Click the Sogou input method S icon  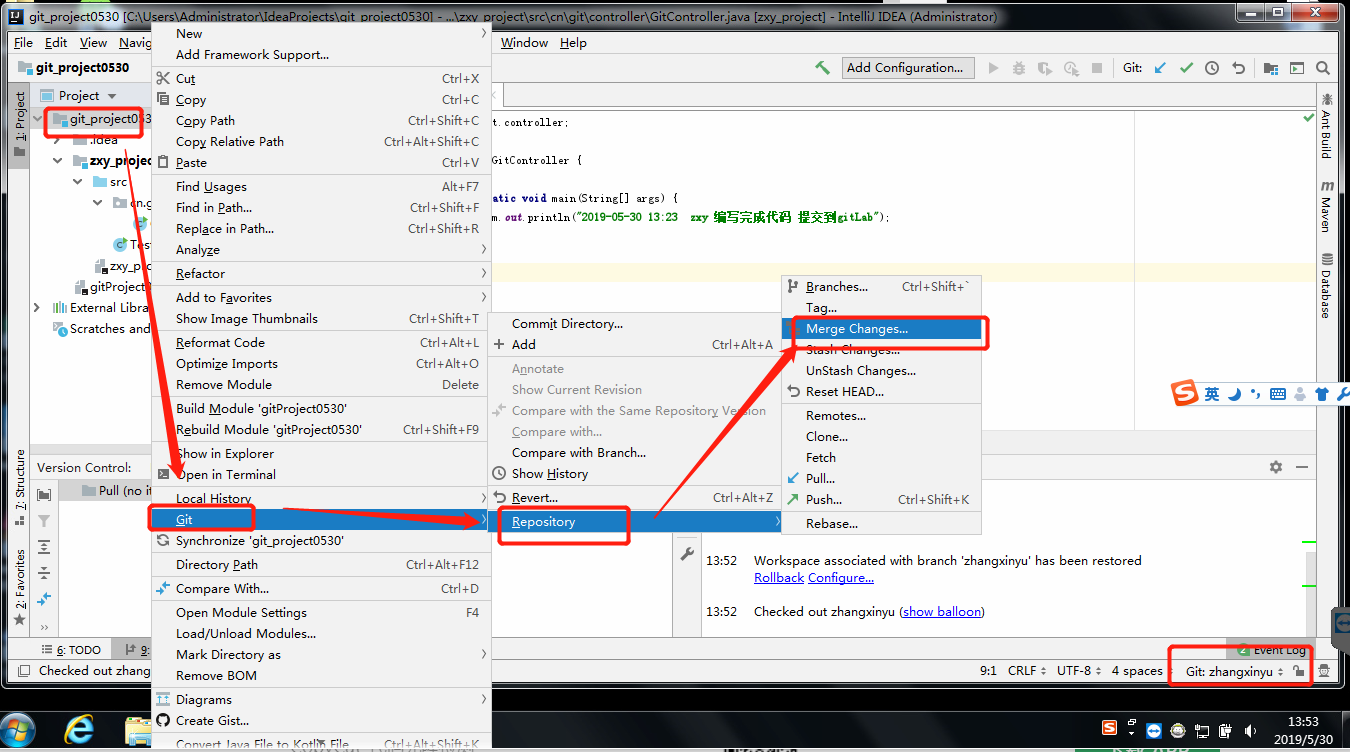[x=1185, y=393]
